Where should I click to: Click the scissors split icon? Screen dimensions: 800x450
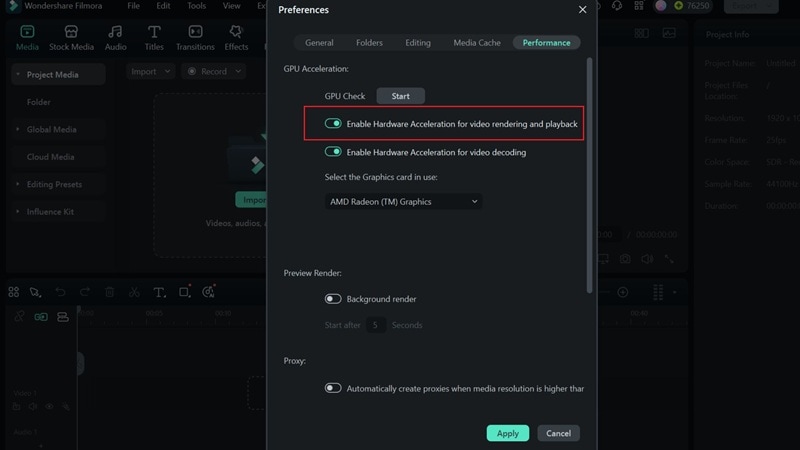pyautogui.click(x=134, y=292)
